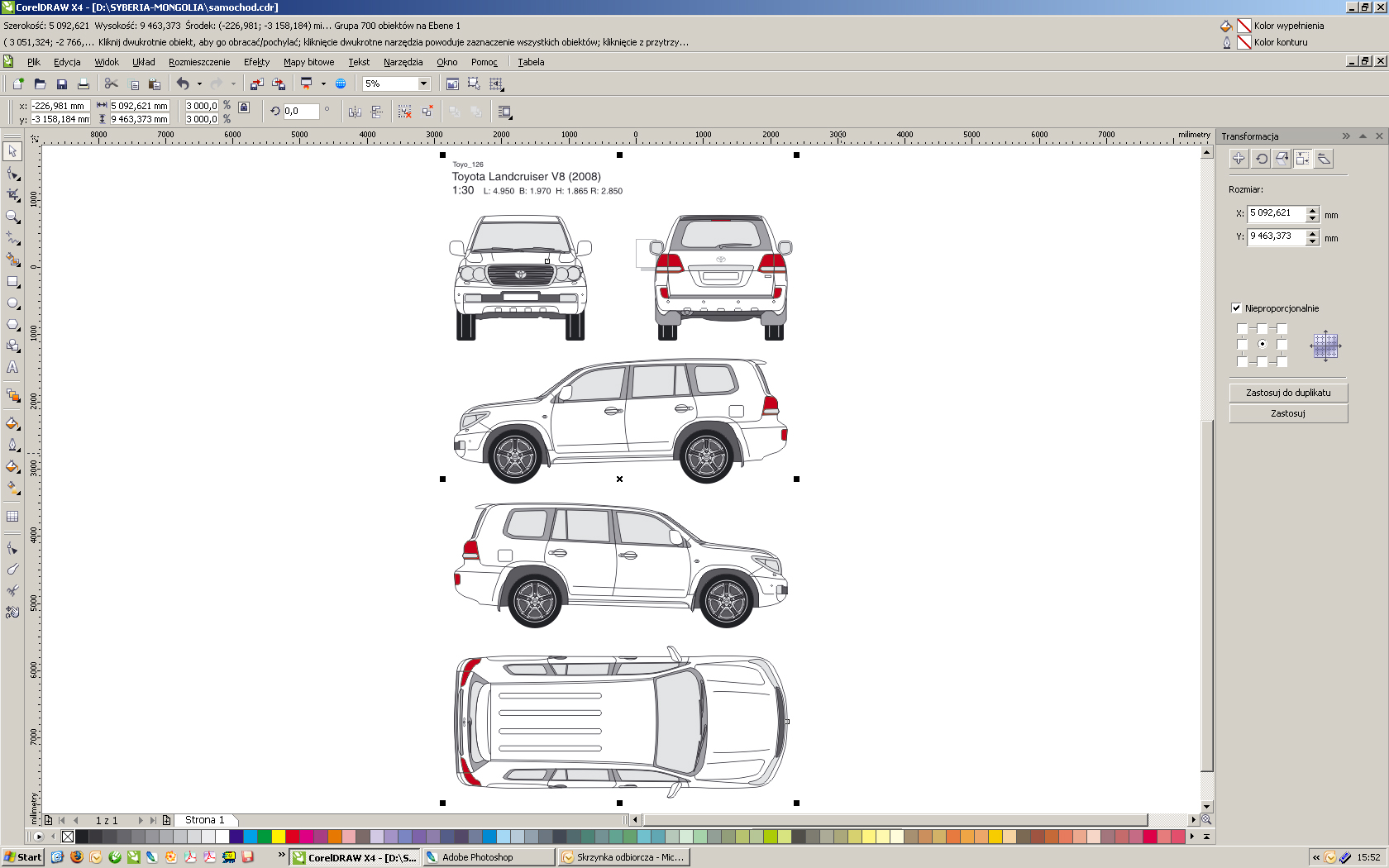The height and width of the screenshot is (868, 1389).
Task: Click the Export icon
Action: [278, 83]
